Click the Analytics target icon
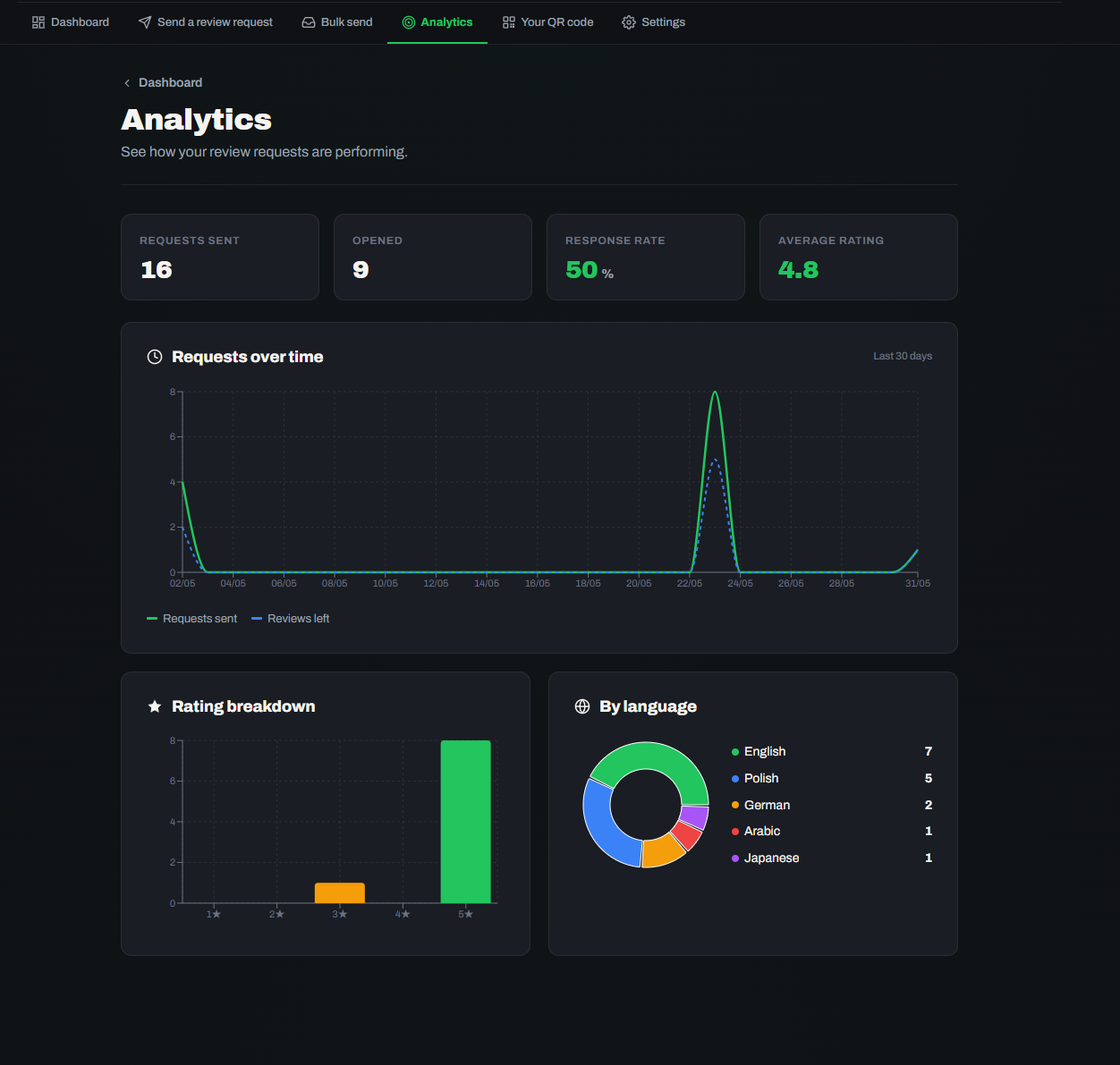 (409, 22)
